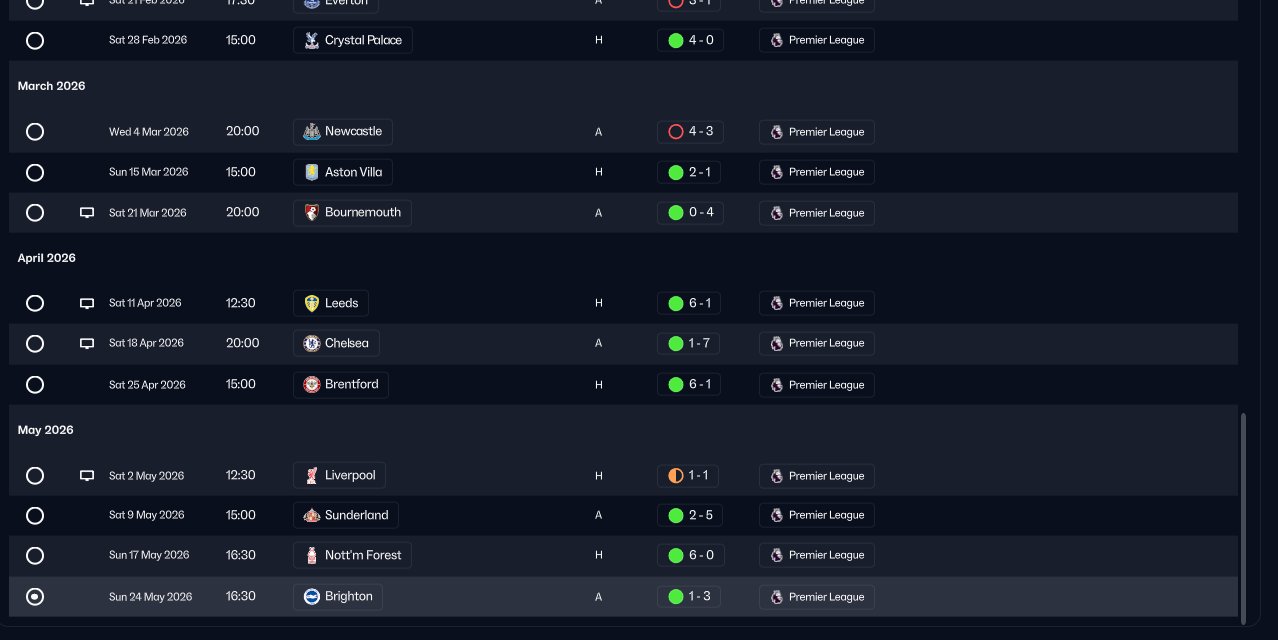Open the Brighton team button
Image resolution: width=1278 pixels, height=640 pixels.
coord(338,597)
